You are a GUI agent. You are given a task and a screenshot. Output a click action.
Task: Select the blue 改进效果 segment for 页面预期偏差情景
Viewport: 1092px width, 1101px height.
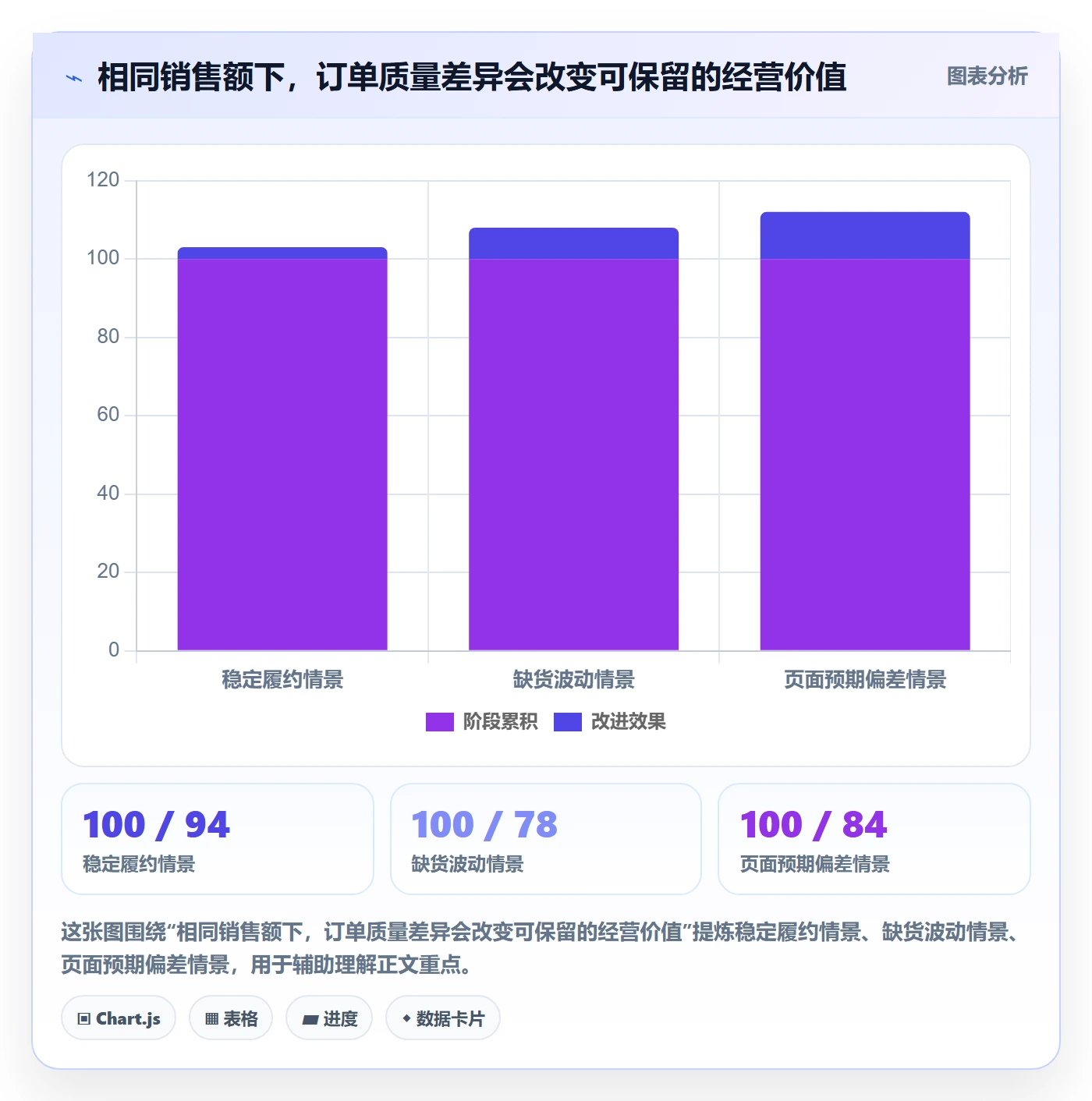(x=865, y=235)
